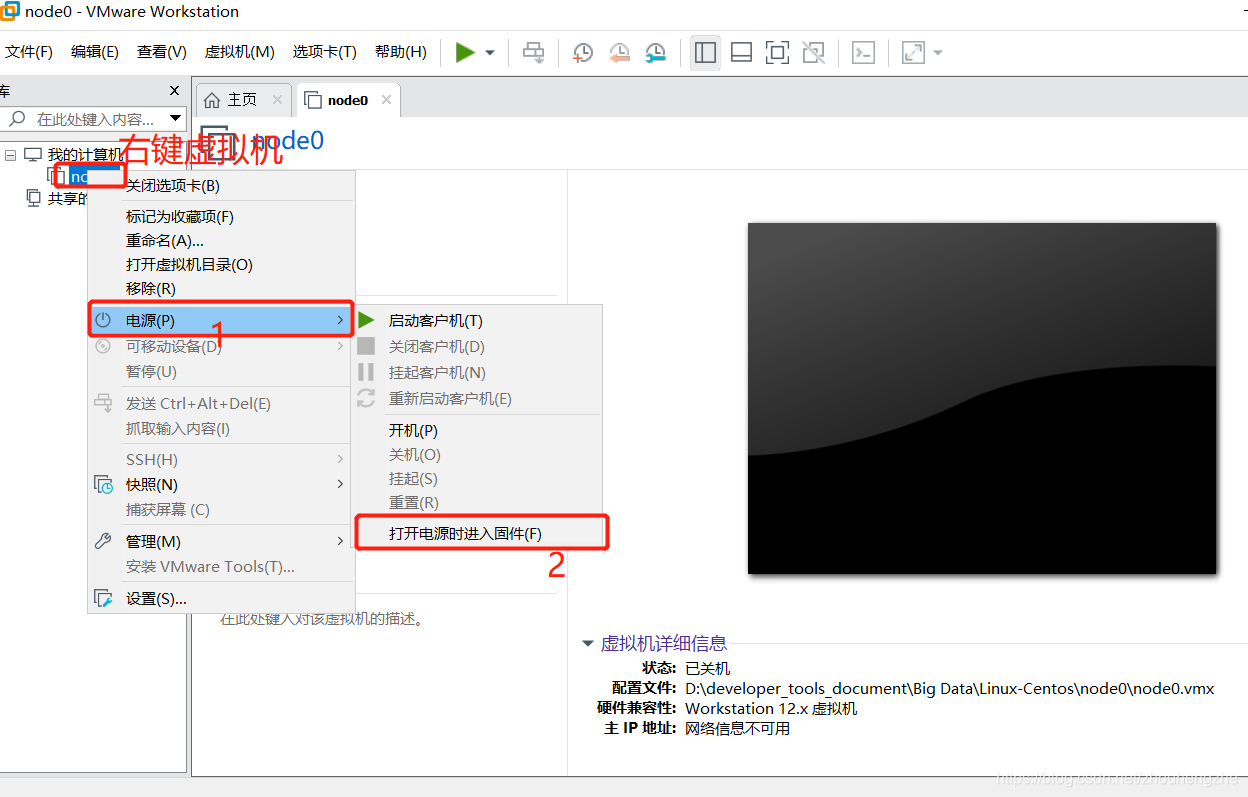
Task: Open the 选项卡(T) menu
Action: click(x=324, y=52)
